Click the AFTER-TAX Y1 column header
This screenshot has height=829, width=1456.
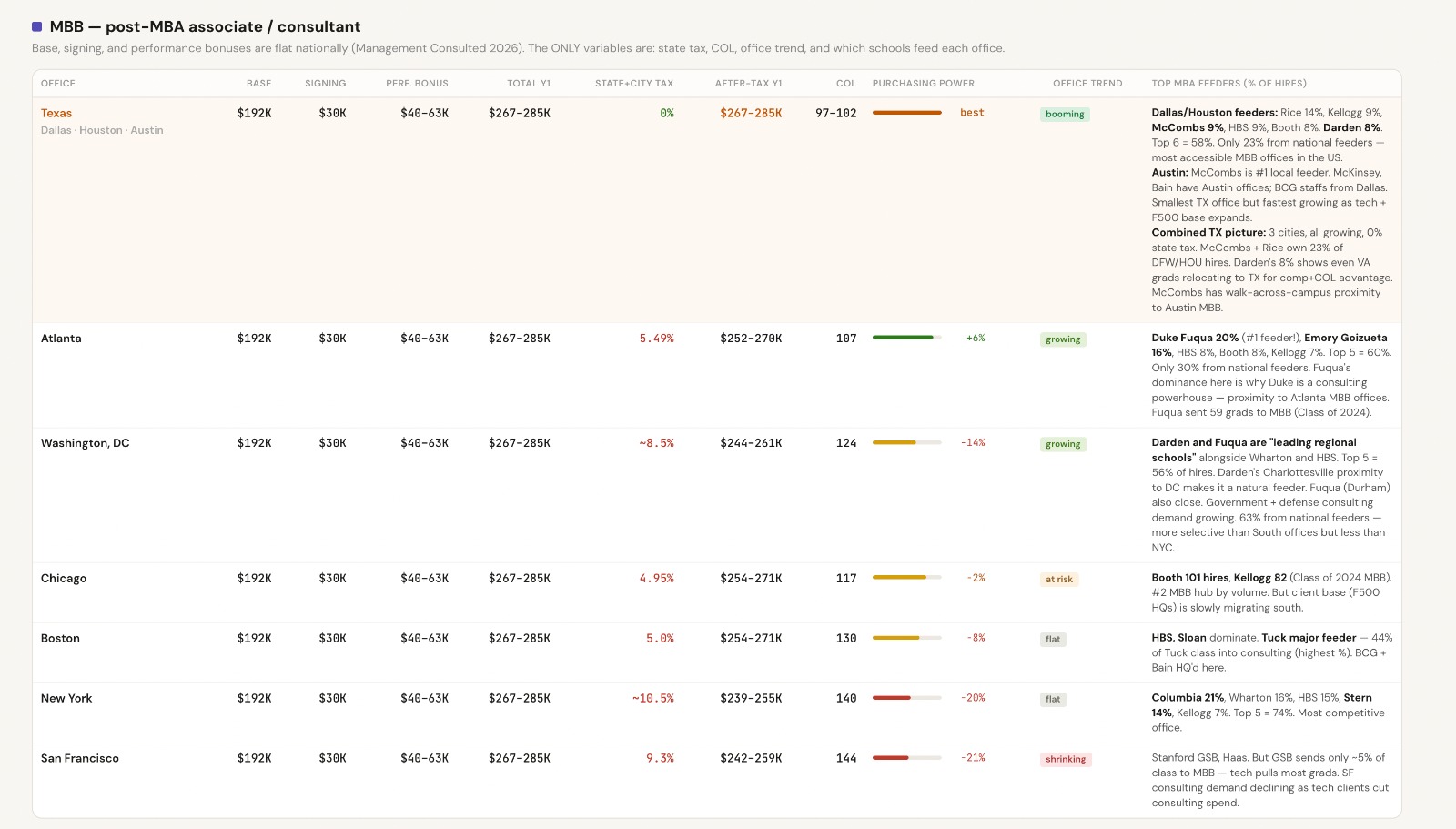[x=748, y=84]
